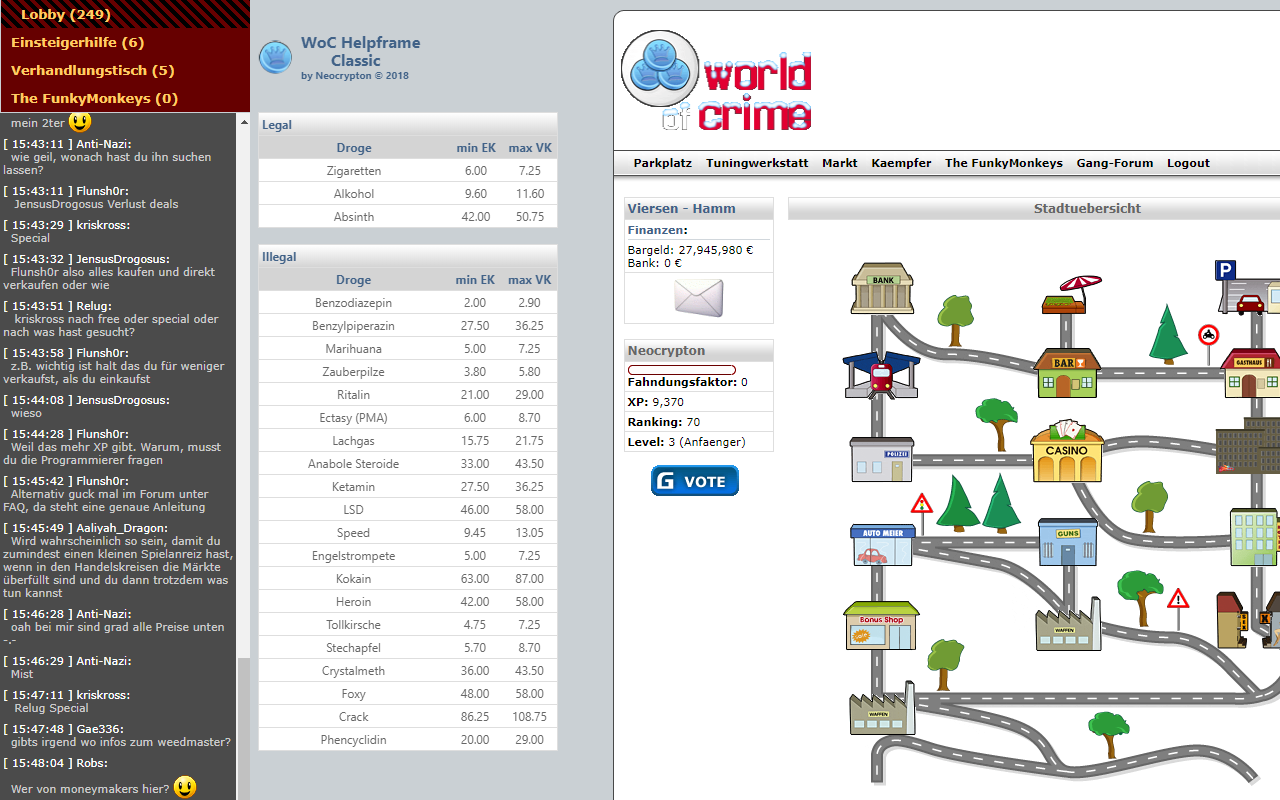Click Logout to sign out
This screenshot has height=800, width=1280.
[1188, 163]
